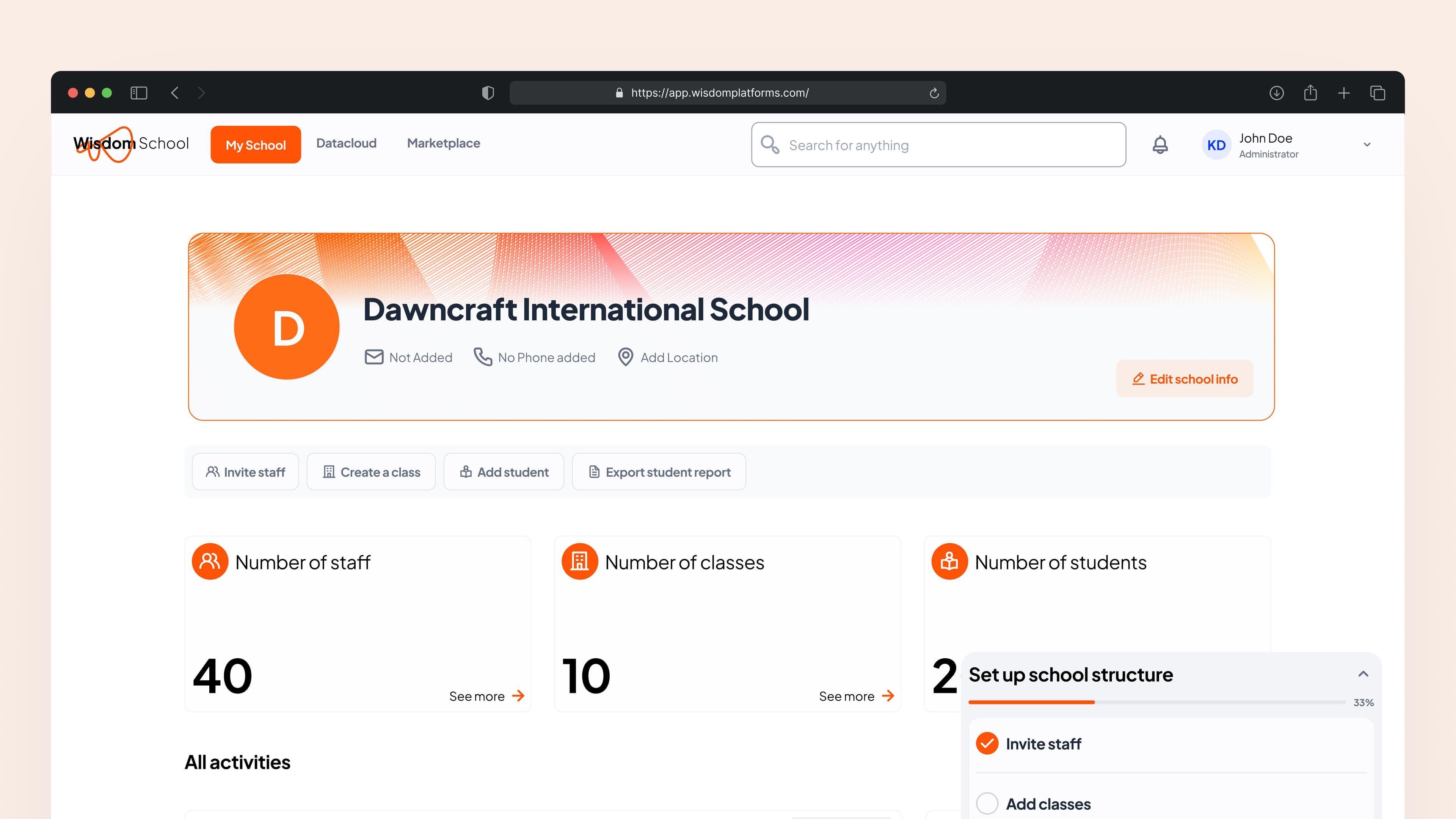This screenshot has height=819, width=1456.
Task: Open the Marketplace tab
Action: point(443,144)
